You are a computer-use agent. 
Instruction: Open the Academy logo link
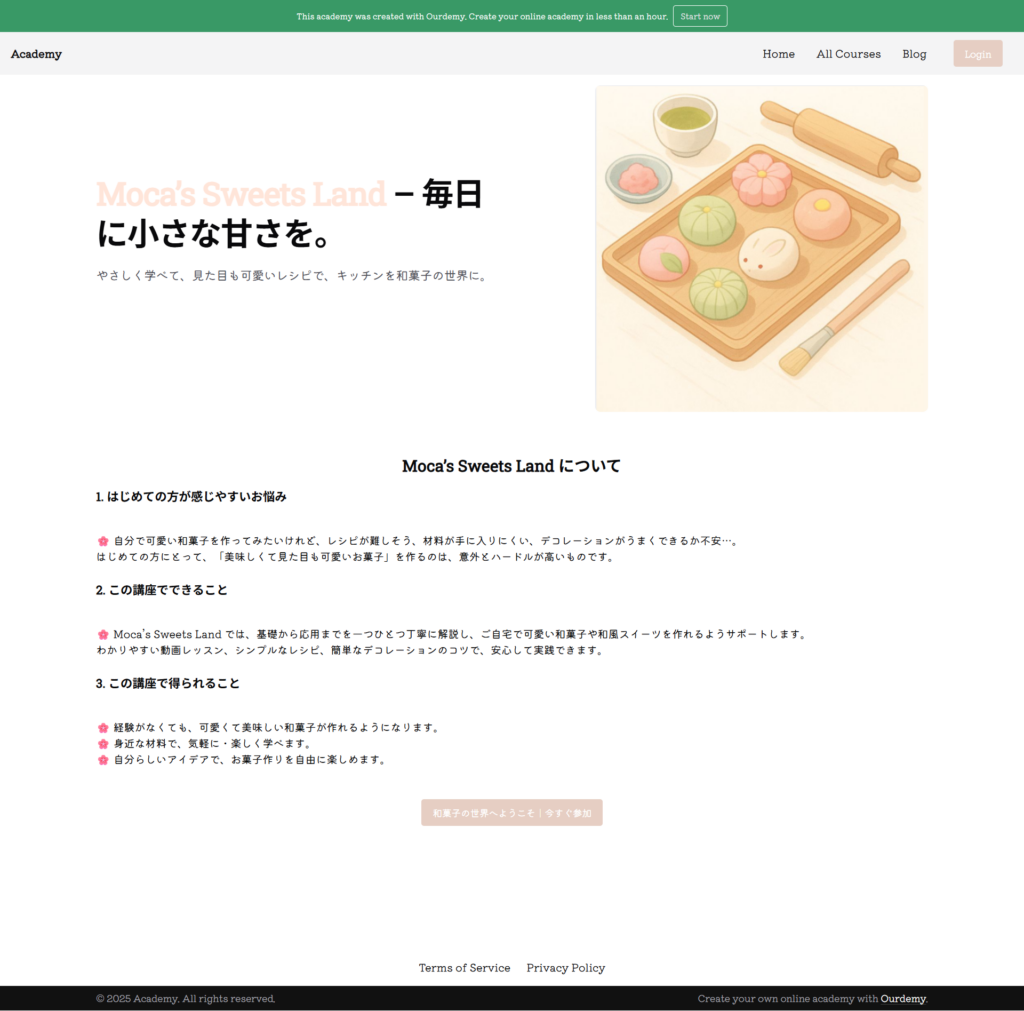click(x=36, y=54)
